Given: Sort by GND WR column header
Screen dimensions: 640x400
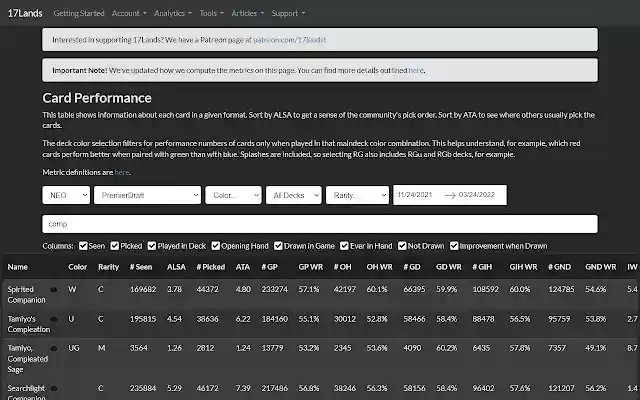Looking at the screenshot, I should point(600,267).
